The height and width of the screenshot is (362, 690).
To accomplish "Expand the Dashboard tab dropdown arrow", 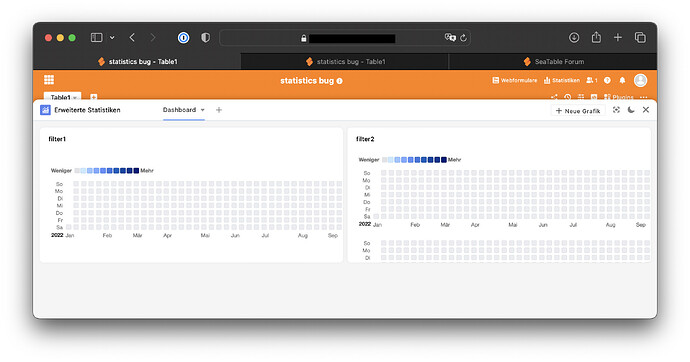I will [203, 110].
